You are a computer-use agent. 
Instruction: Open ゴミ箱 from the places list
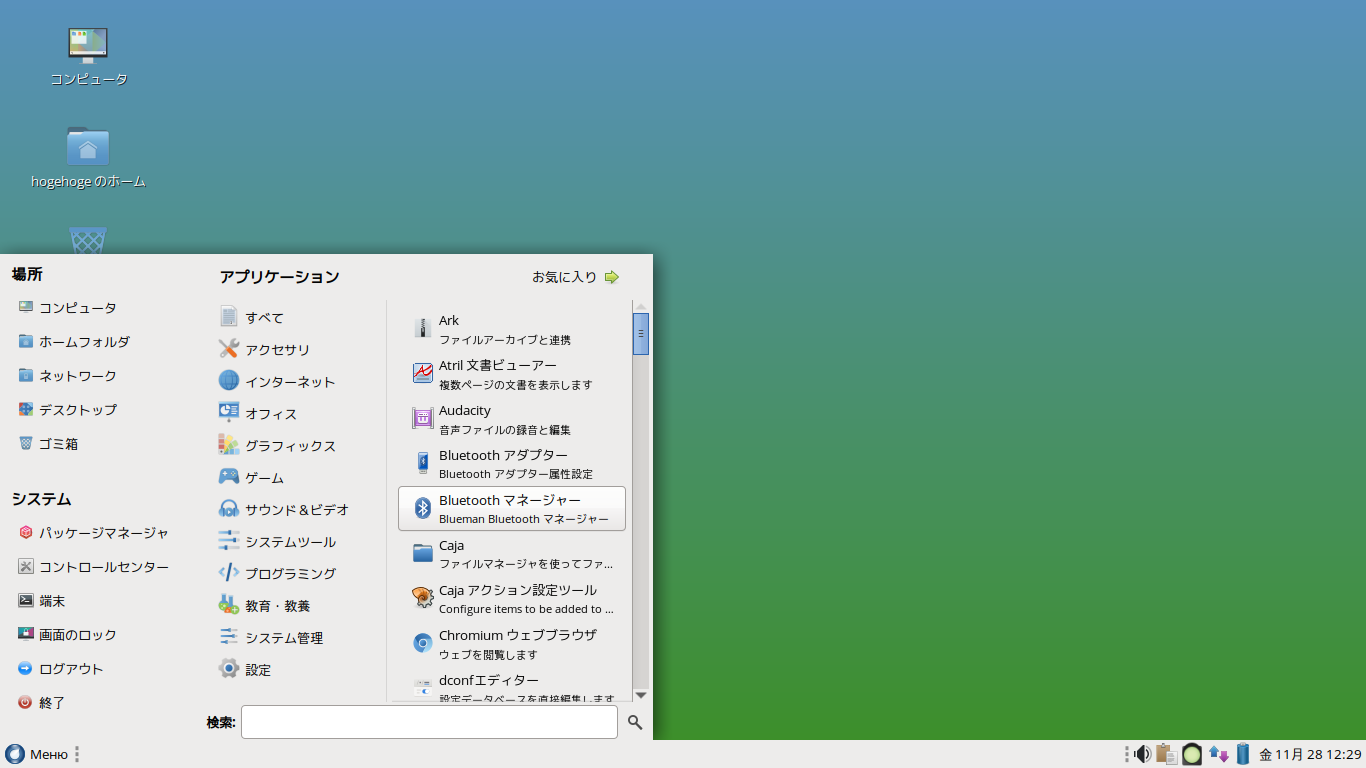point(48,444)
